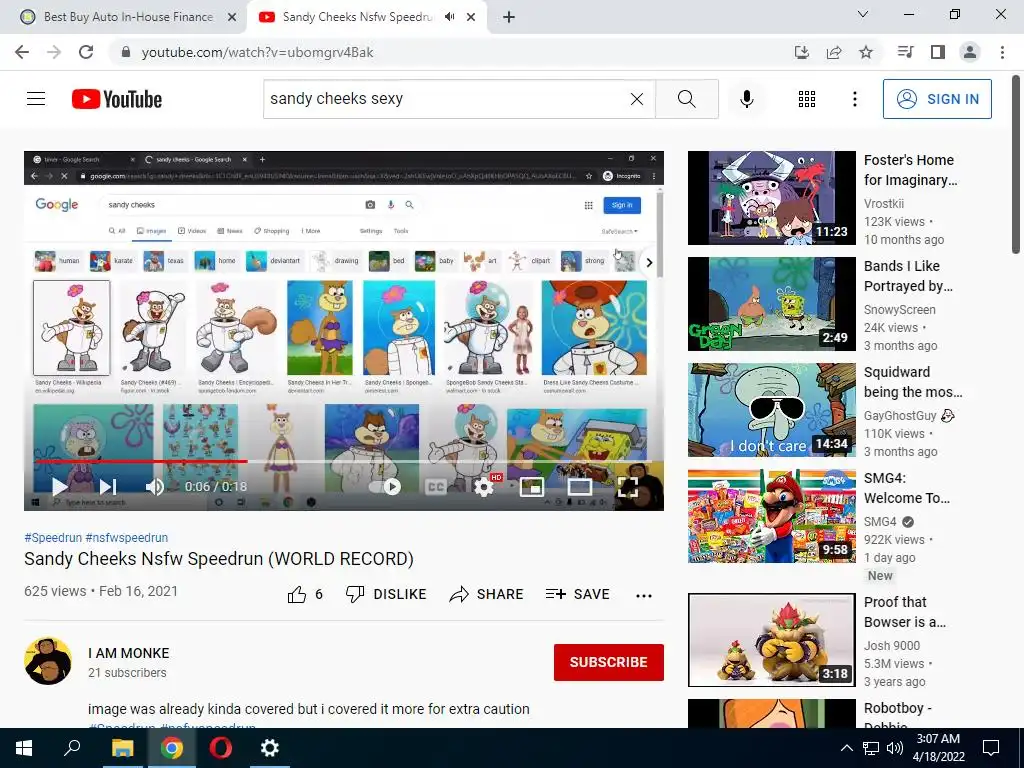This screenshot has height=768, width=1024.
Task: Open Foster's Home for Imaginary video thumbnail
Action: click(x=772, y=198)
